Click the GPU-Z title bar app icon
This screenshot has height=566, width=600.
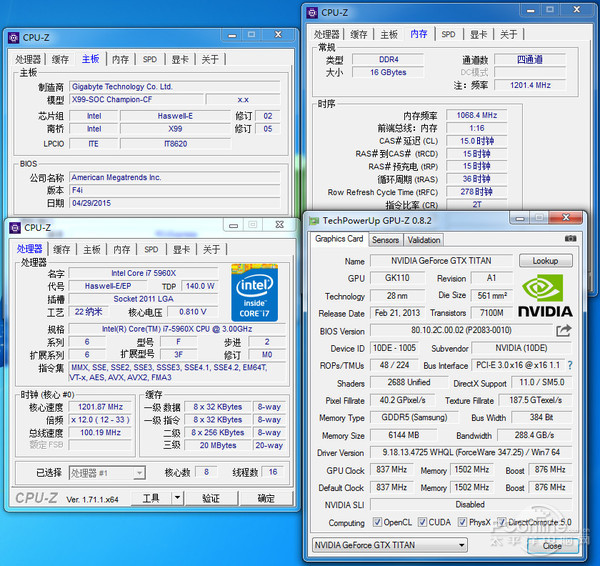pyautogui.click(x=314, y=221)
